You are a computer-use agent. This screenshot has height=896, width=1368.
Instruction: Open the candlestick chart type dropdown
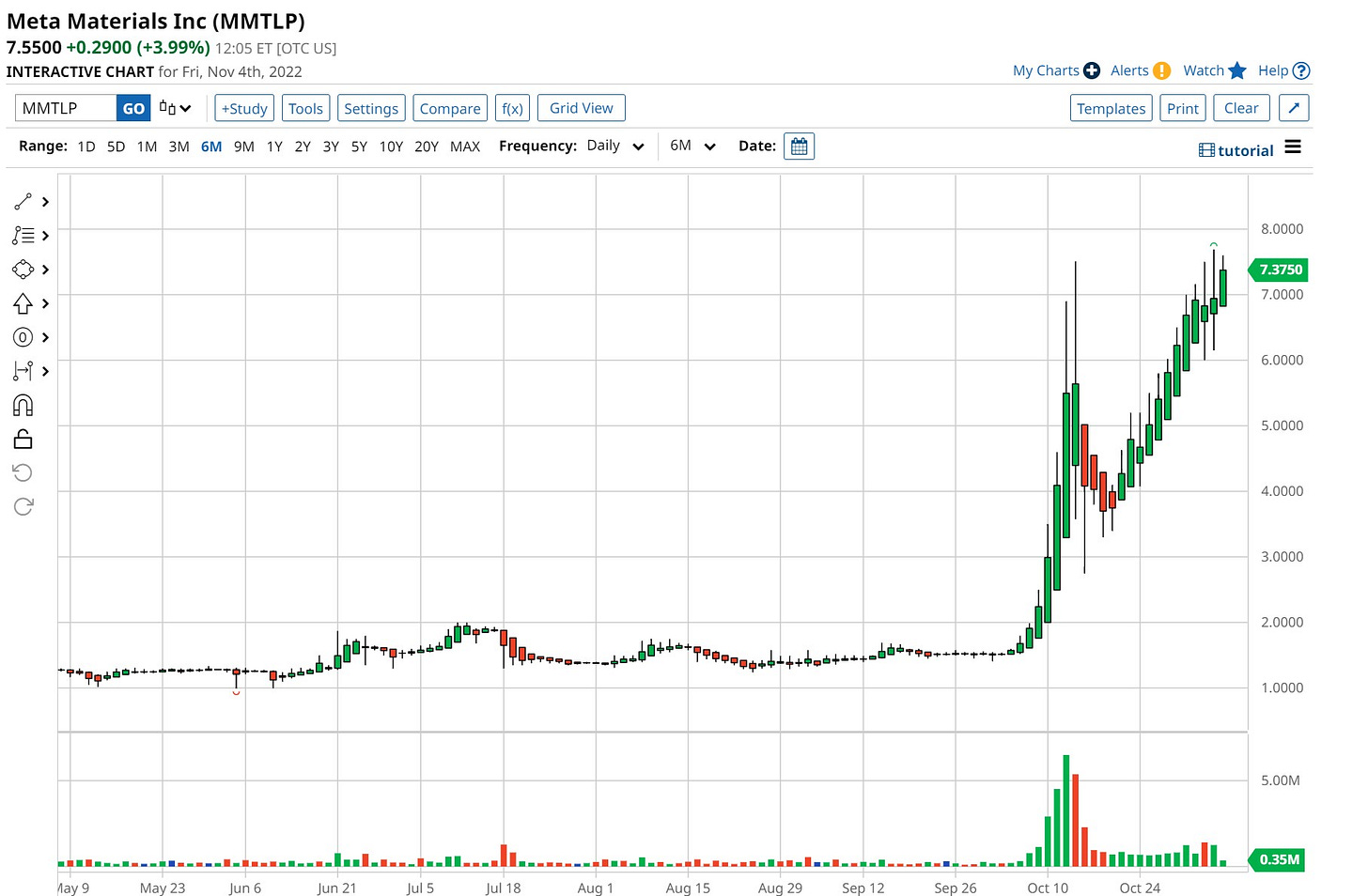tap(175, 108)
